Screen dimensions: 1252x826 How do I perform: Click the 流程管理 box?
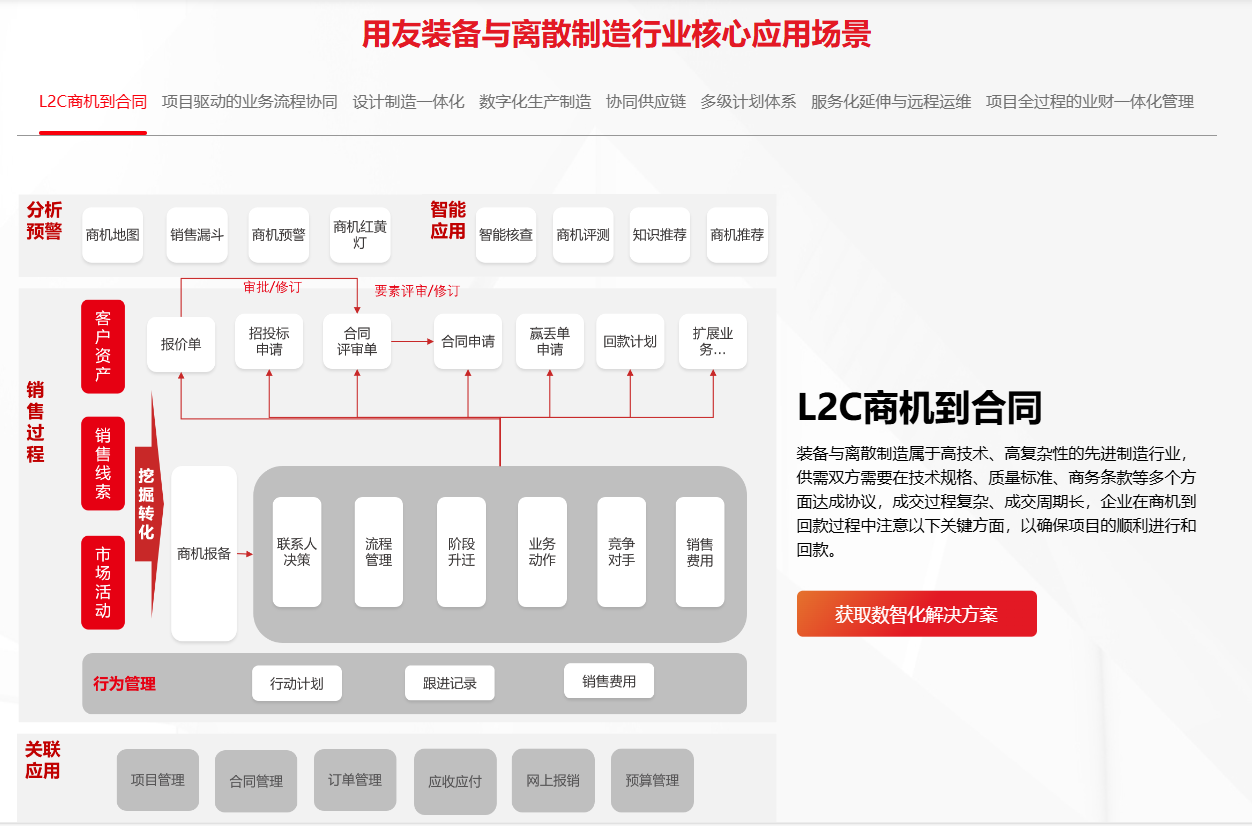tap(379, 552)
